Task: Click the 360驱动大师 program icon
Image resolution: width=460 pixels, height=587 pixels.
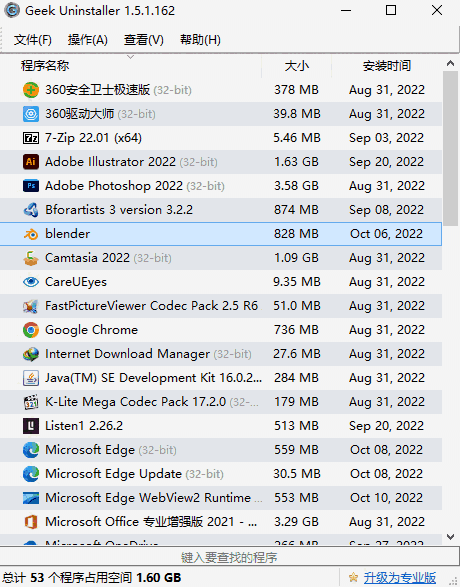Action: point(31,114)
